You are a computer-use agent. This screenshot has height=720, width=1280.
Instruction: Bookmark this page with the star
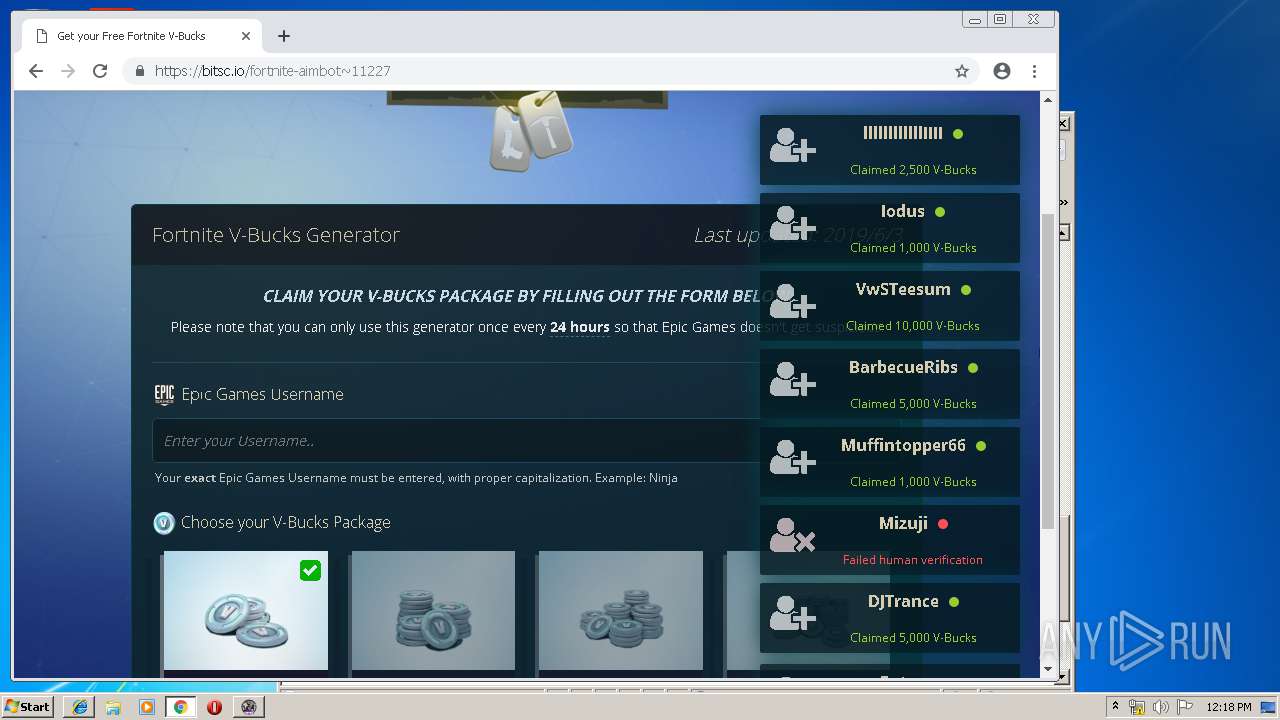pos(962,71)
